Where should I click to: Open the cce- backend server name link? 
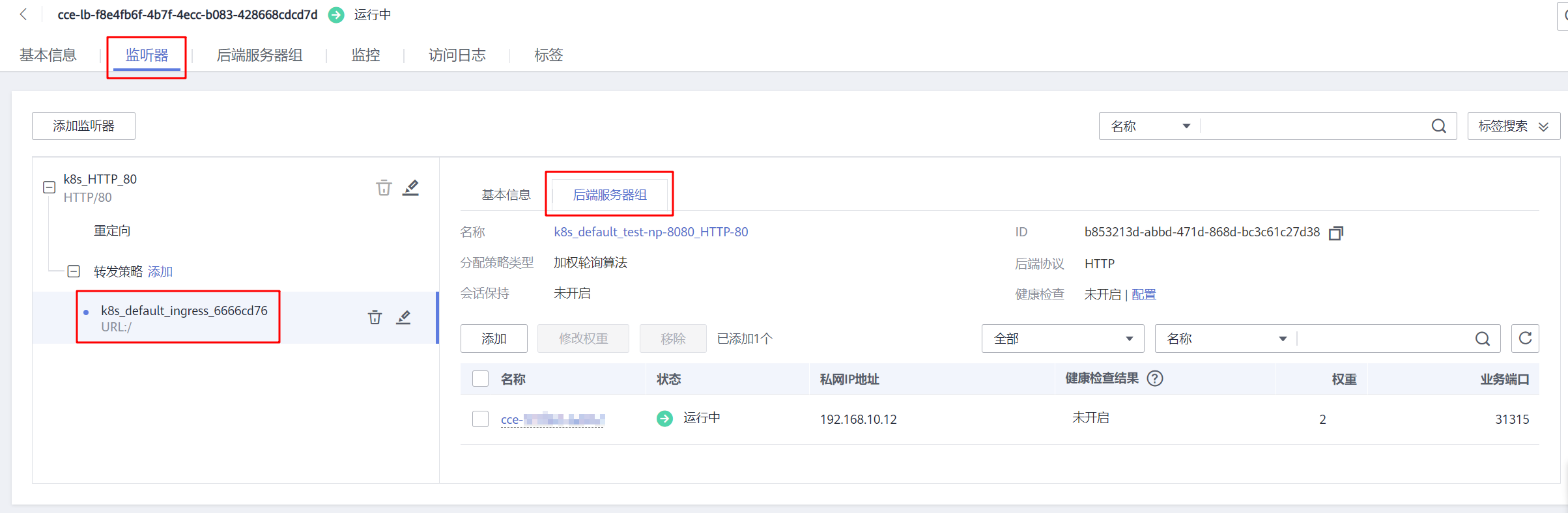click(552, 420)
